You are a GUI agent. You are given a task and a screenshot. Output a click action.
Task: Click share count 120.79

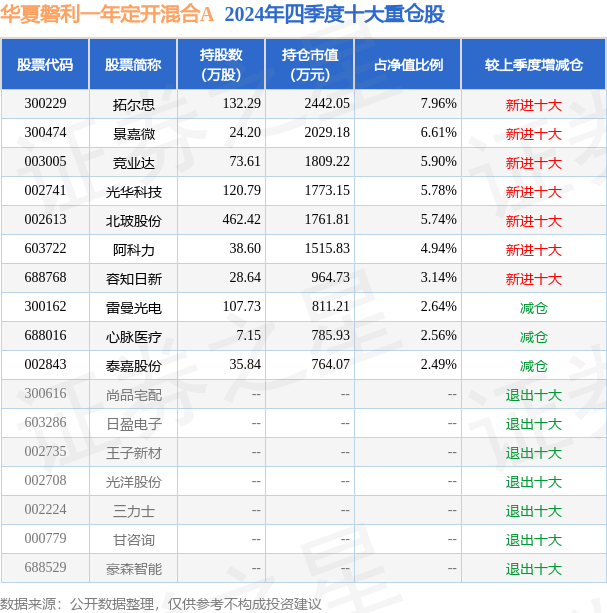coord(242,190)
